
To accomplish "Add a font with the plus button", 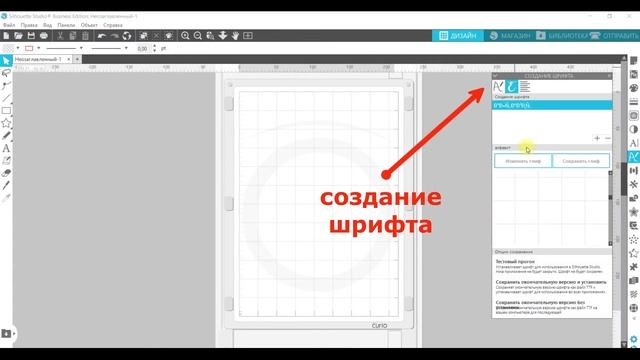I will click(597, 138).
